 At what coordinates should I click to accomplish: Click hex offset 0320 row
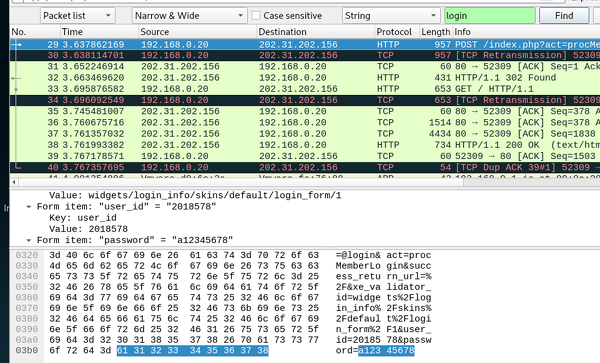(x=27, y=255)
